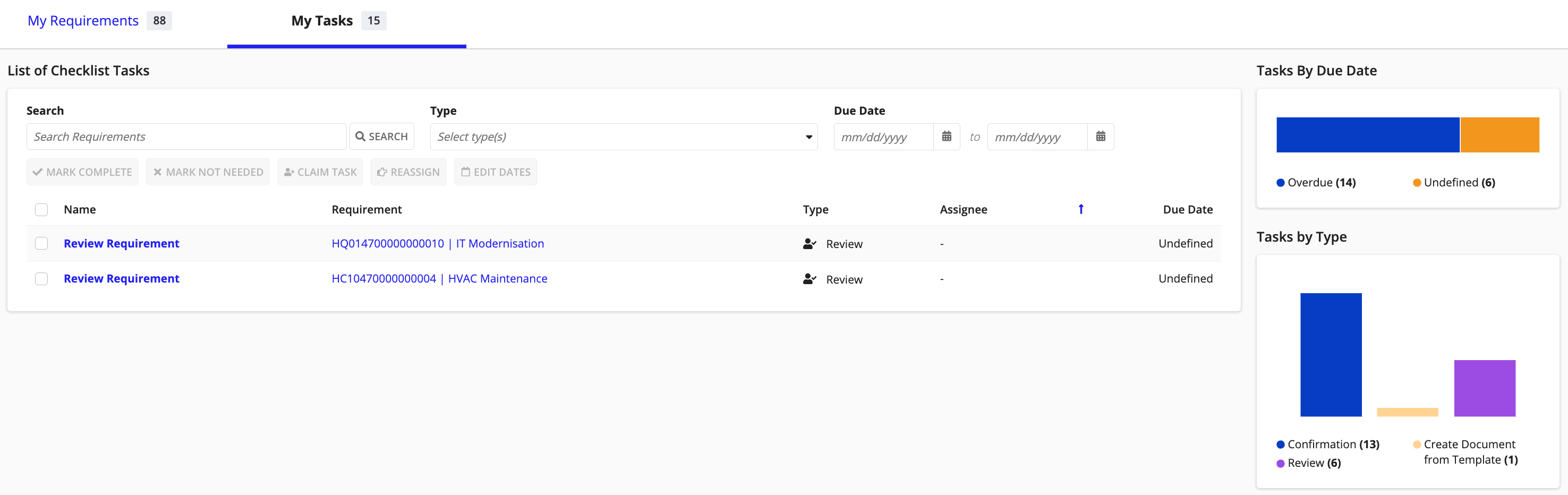Click the MARK NOT NEEDED button
Screen dimensions: 1568x495
[x=208, y=172]
